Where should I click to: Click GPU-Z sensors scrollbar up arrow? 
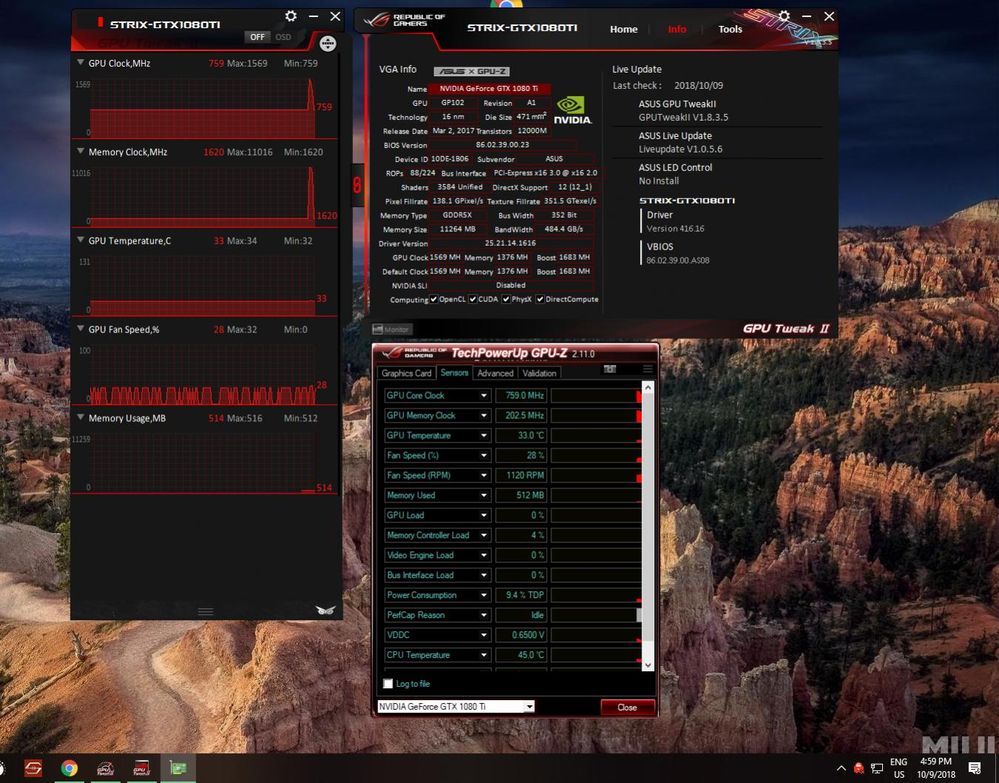coord(648,387)
